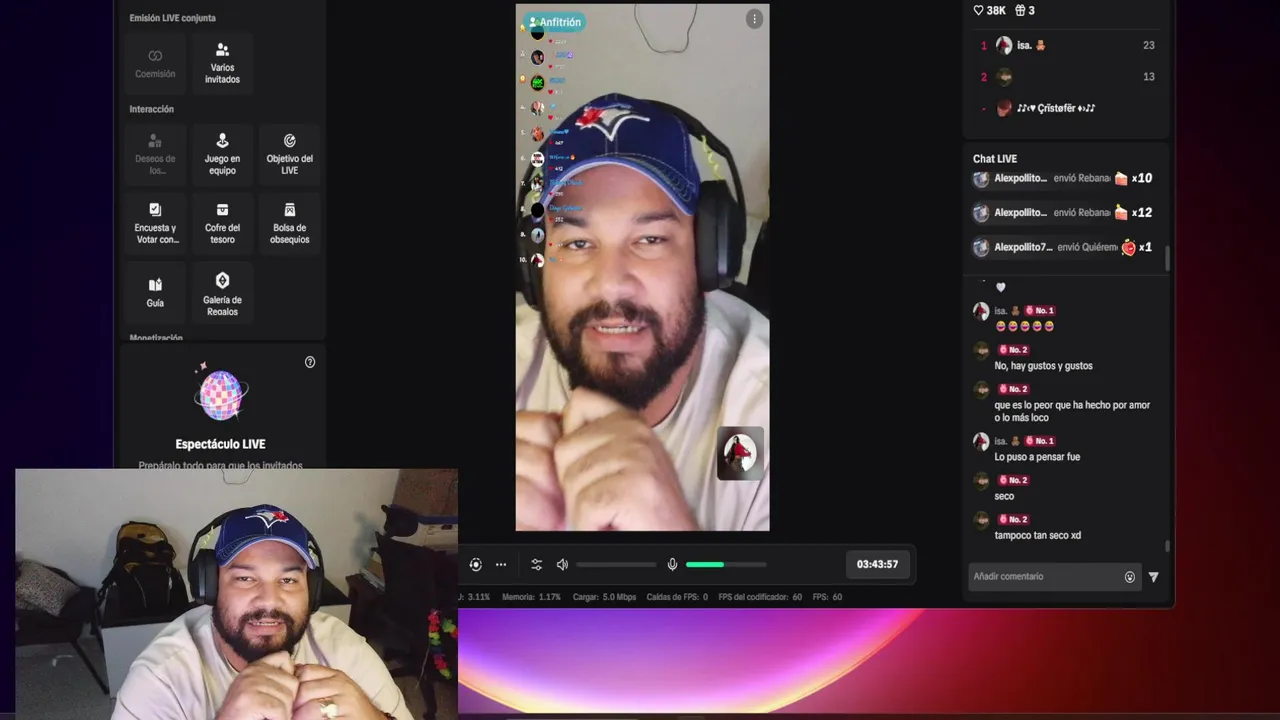
Task: Click comment 'que es lo peor que ha hecho'
Action: (1072, 411)
